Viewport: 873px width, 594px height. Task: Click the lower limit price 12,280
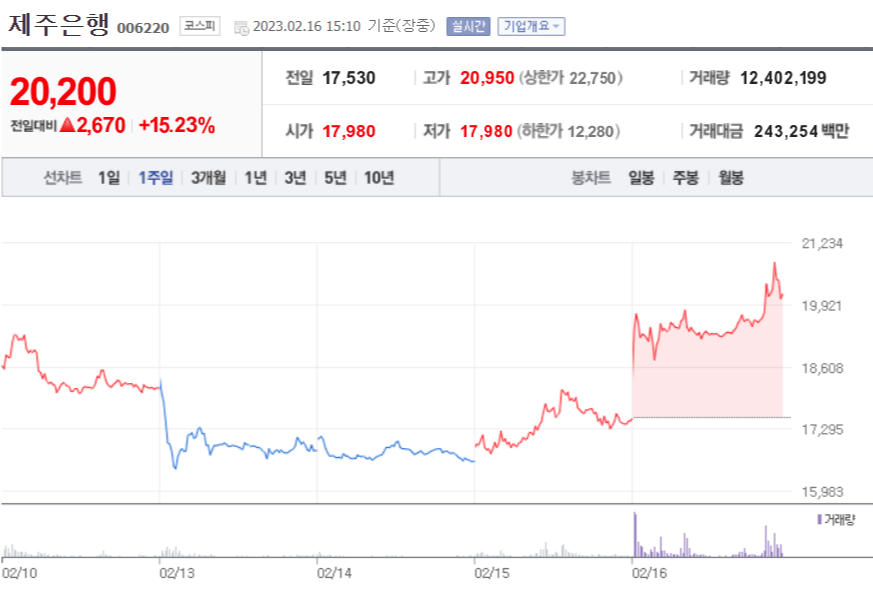[591, 131]
